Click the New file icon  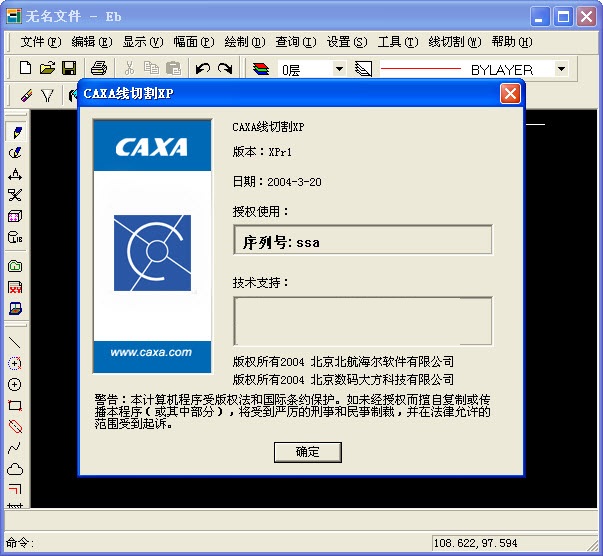[x=26, y=68]
